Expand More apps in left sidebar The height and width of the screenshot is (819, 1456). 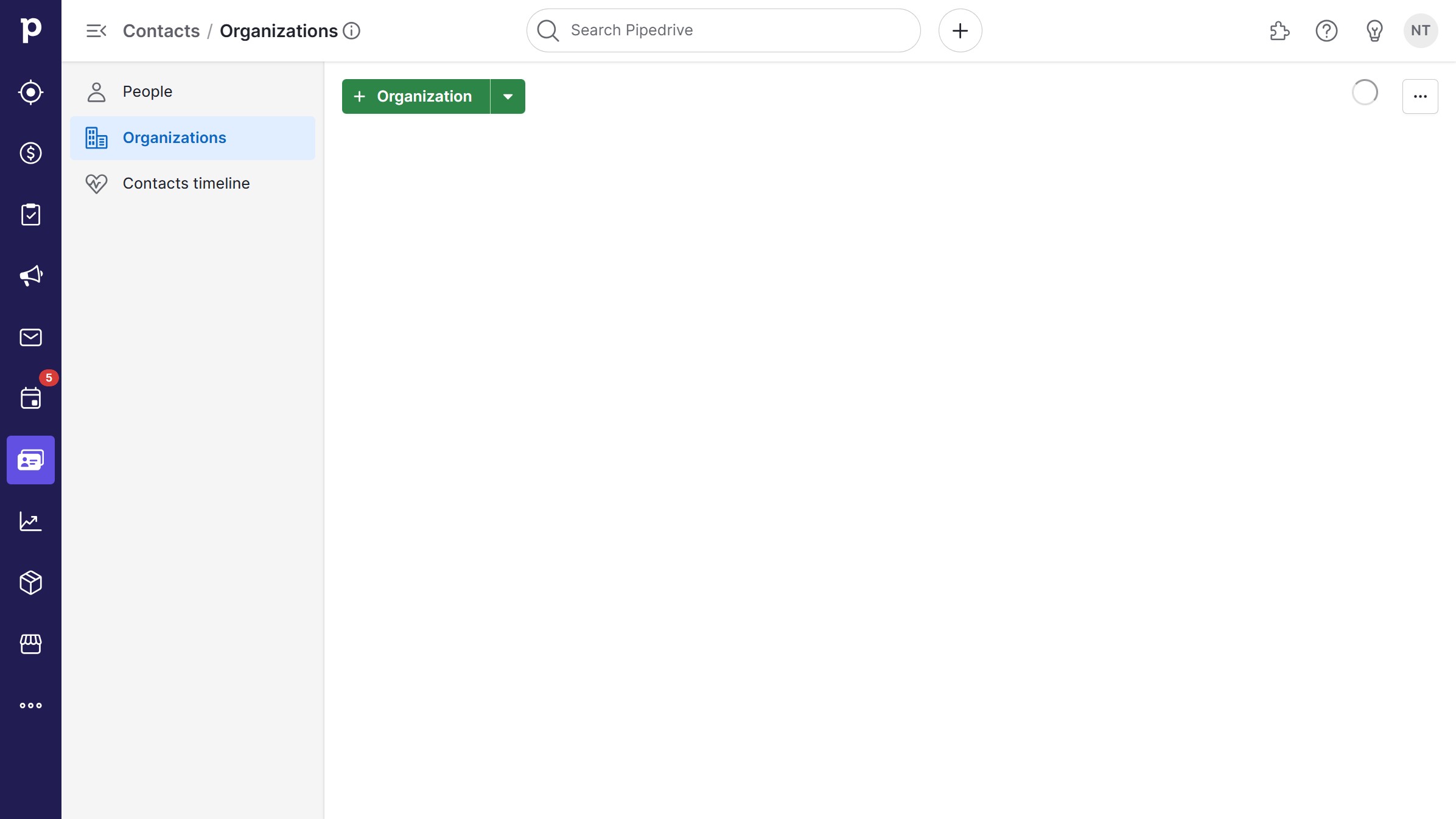30,706
